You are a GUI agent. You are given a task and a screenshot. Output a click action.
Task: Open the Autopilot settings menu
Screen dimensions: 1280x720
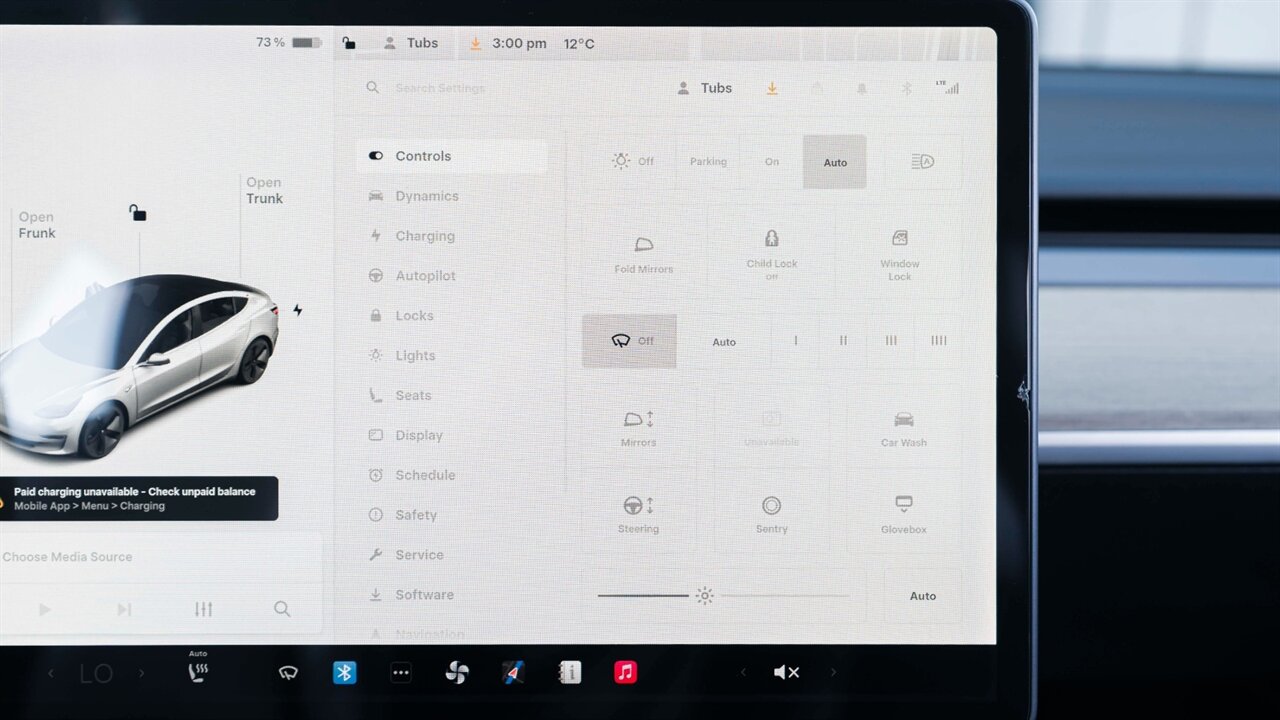click(425, 276)
